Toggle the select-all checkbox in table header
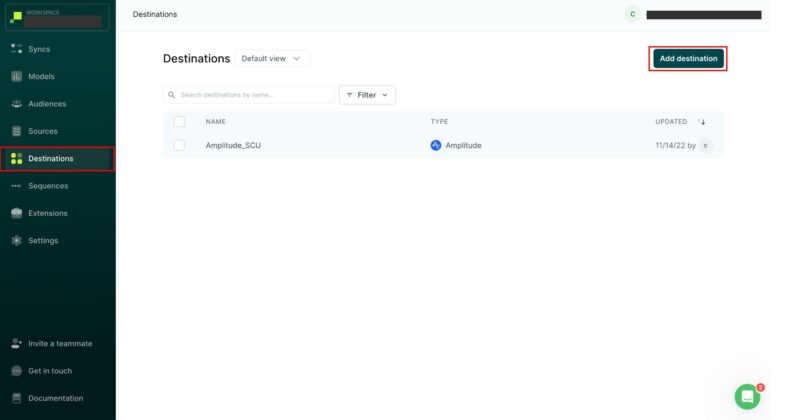The image size is (800, 420). (179, 122)
